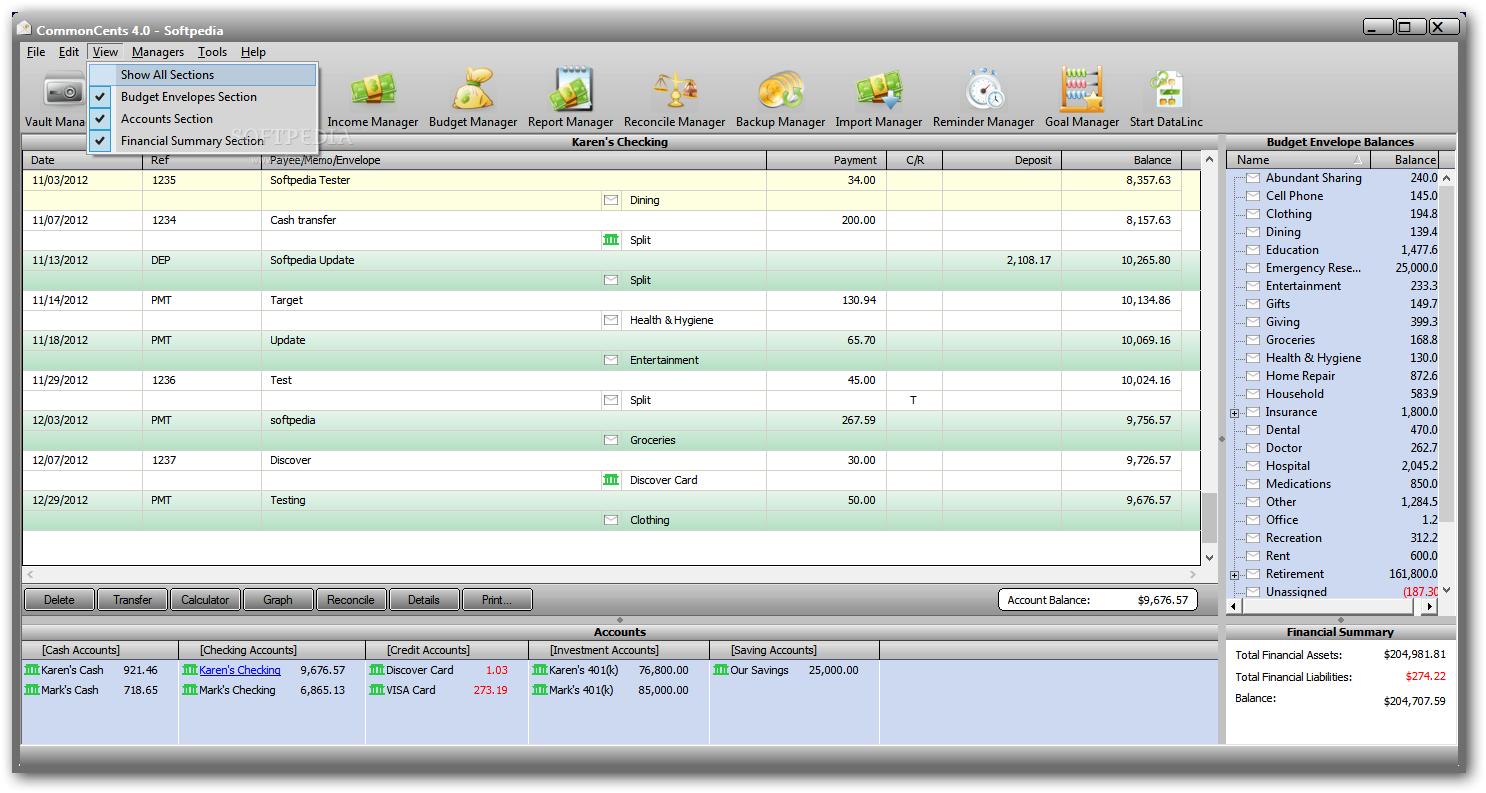
Task: Open the Calculator button
Action: (x=205, y=600)
